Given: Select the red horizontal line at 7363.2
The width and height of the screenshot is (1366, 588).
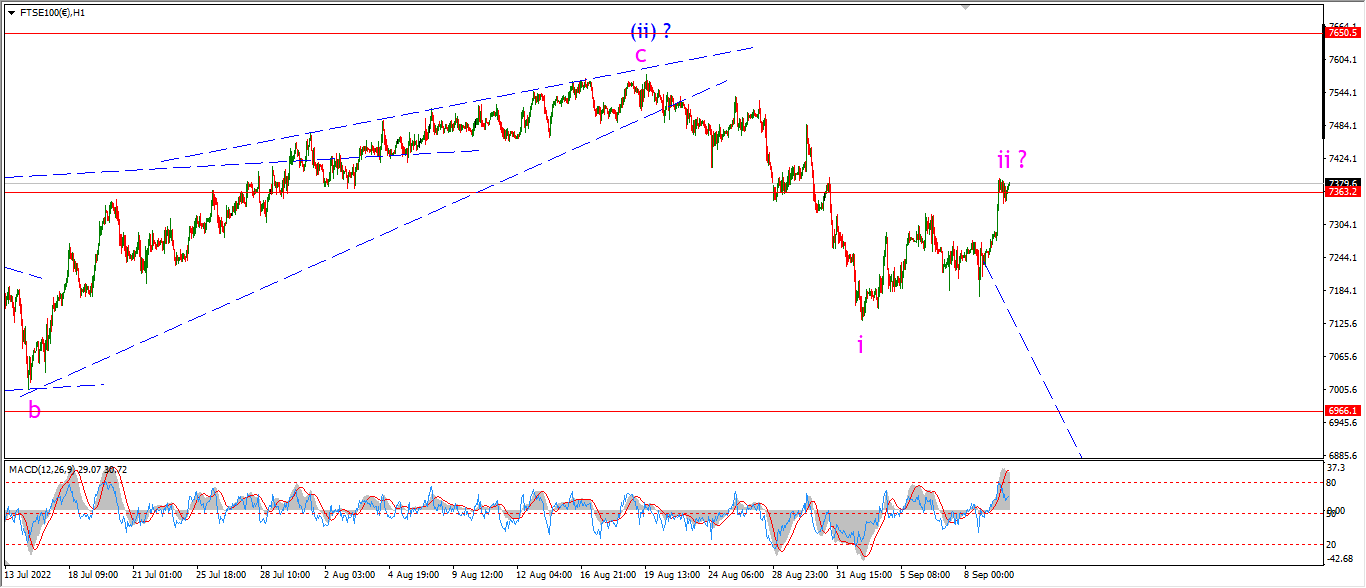Looking at the screenshot, I should tap(660, 191).
